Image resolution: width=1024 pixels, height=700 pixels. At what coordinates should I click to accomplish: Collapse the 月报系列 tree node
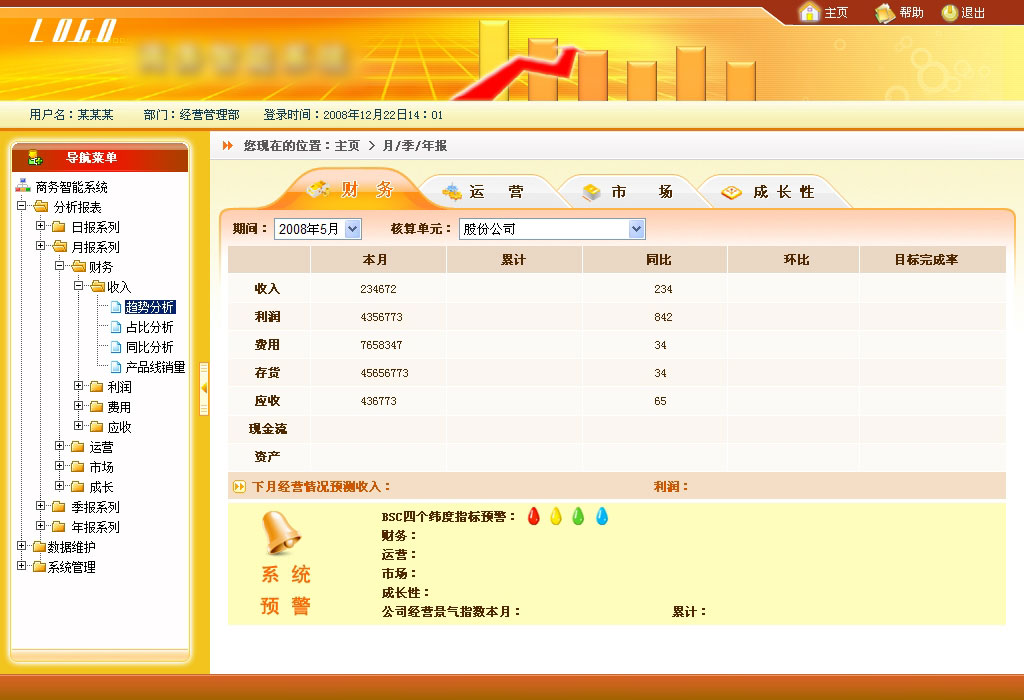click(x=40, y=246)
